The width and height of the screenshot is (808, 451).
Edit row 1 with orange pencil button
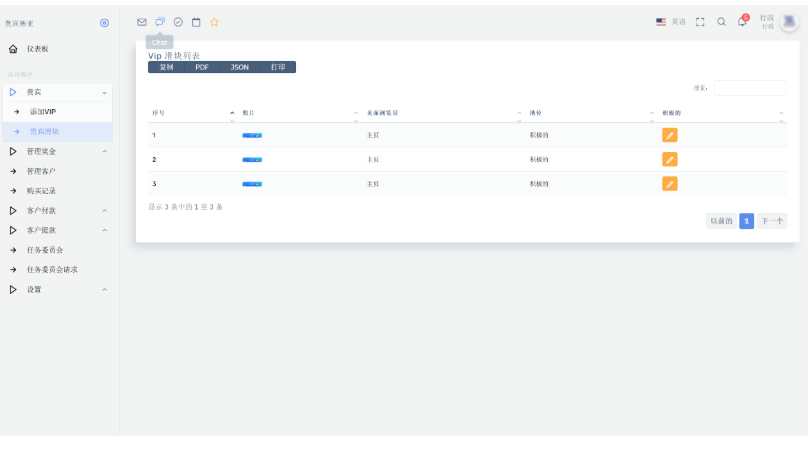pyautogui.click(x=670, y=135)
